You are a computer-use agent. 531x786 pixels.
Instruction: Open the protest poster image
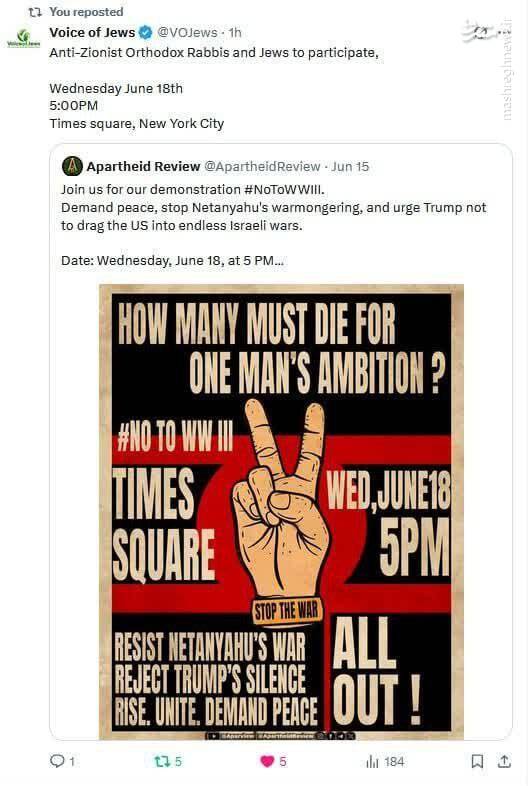point(281,512)
